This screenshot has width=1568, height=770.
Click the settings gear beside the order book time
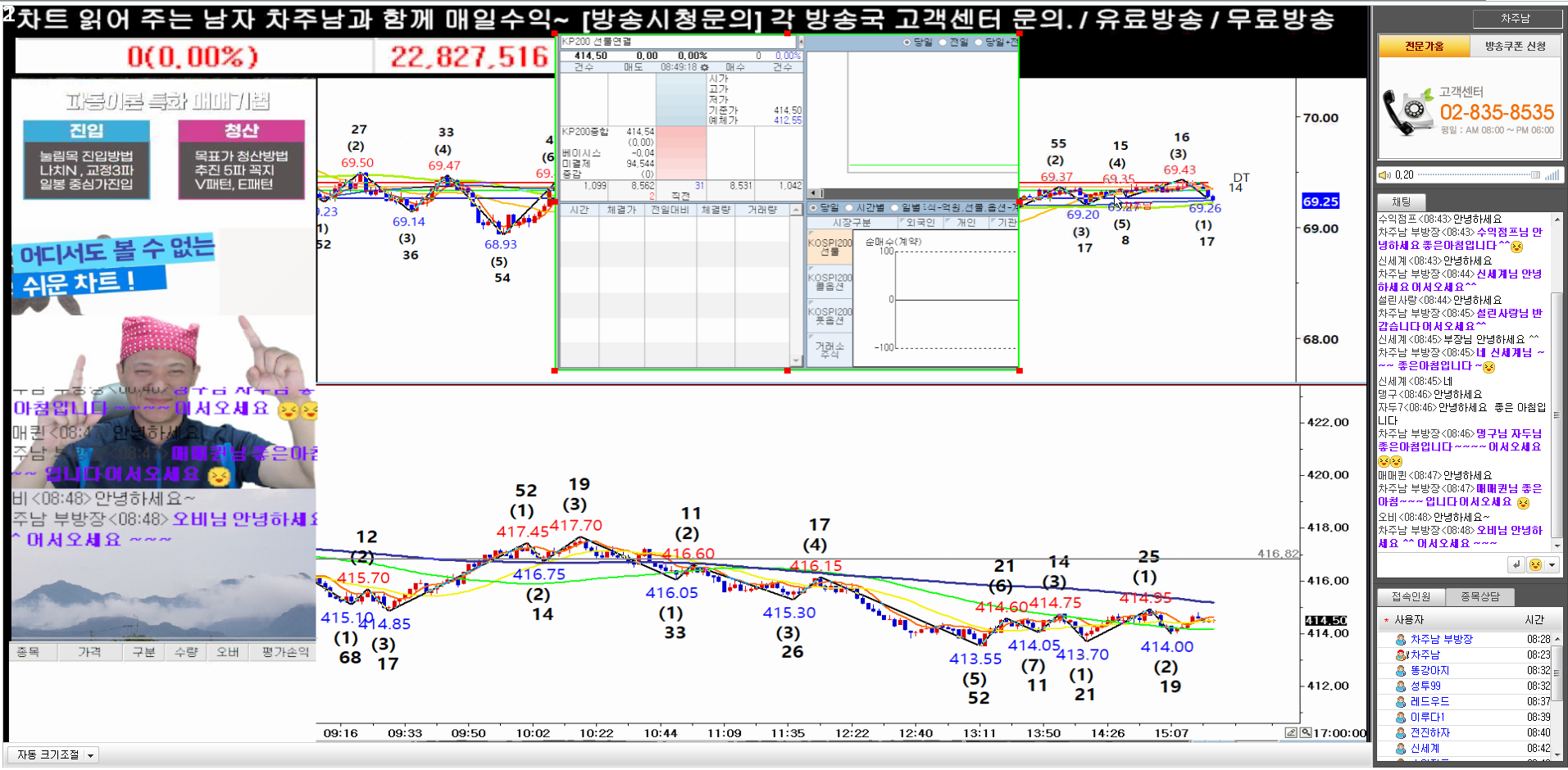[705, 67]
